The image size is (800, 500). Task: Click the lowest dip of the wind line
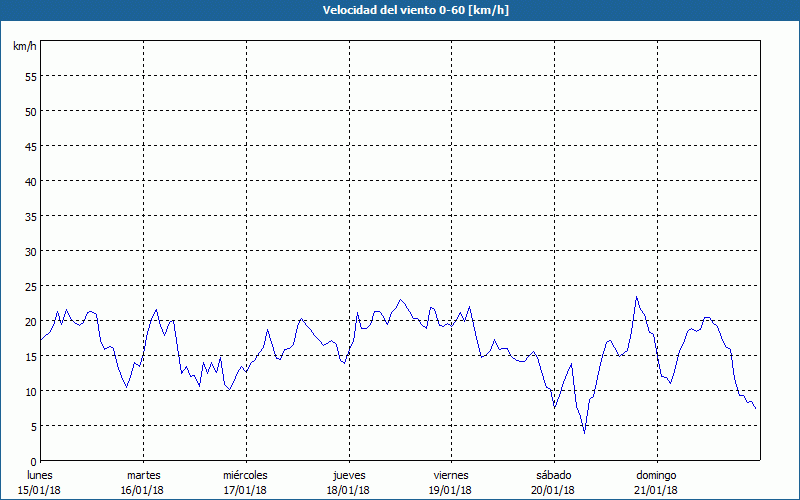pos(584,432)
